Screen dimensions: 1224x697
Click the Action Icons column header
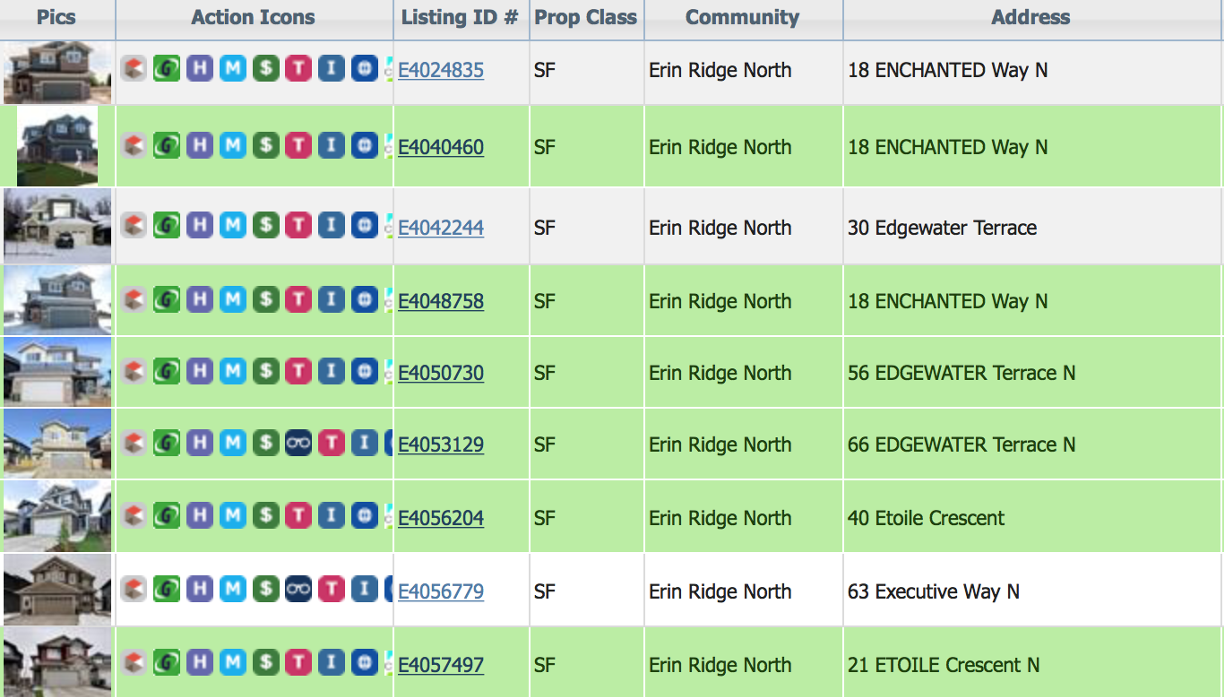[x=253, y=17]
